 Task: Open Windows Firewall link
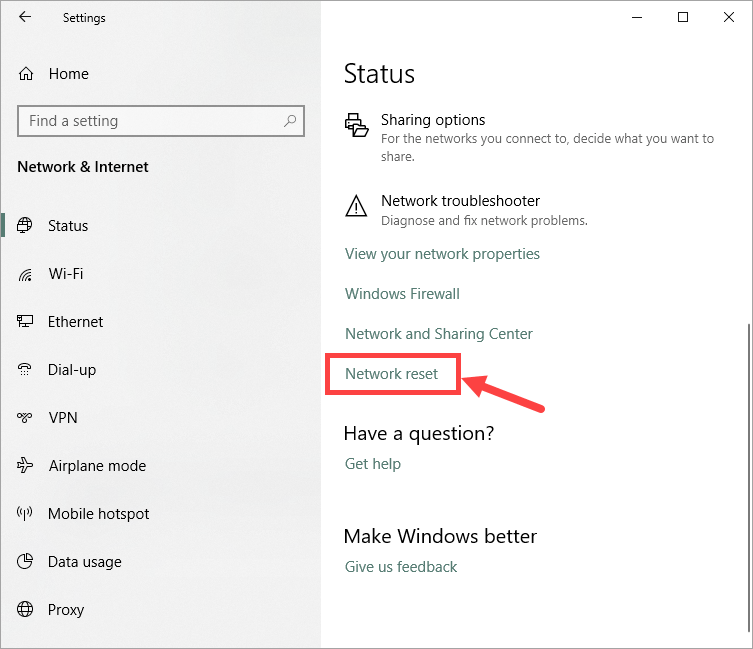click(x=402, y=294)
